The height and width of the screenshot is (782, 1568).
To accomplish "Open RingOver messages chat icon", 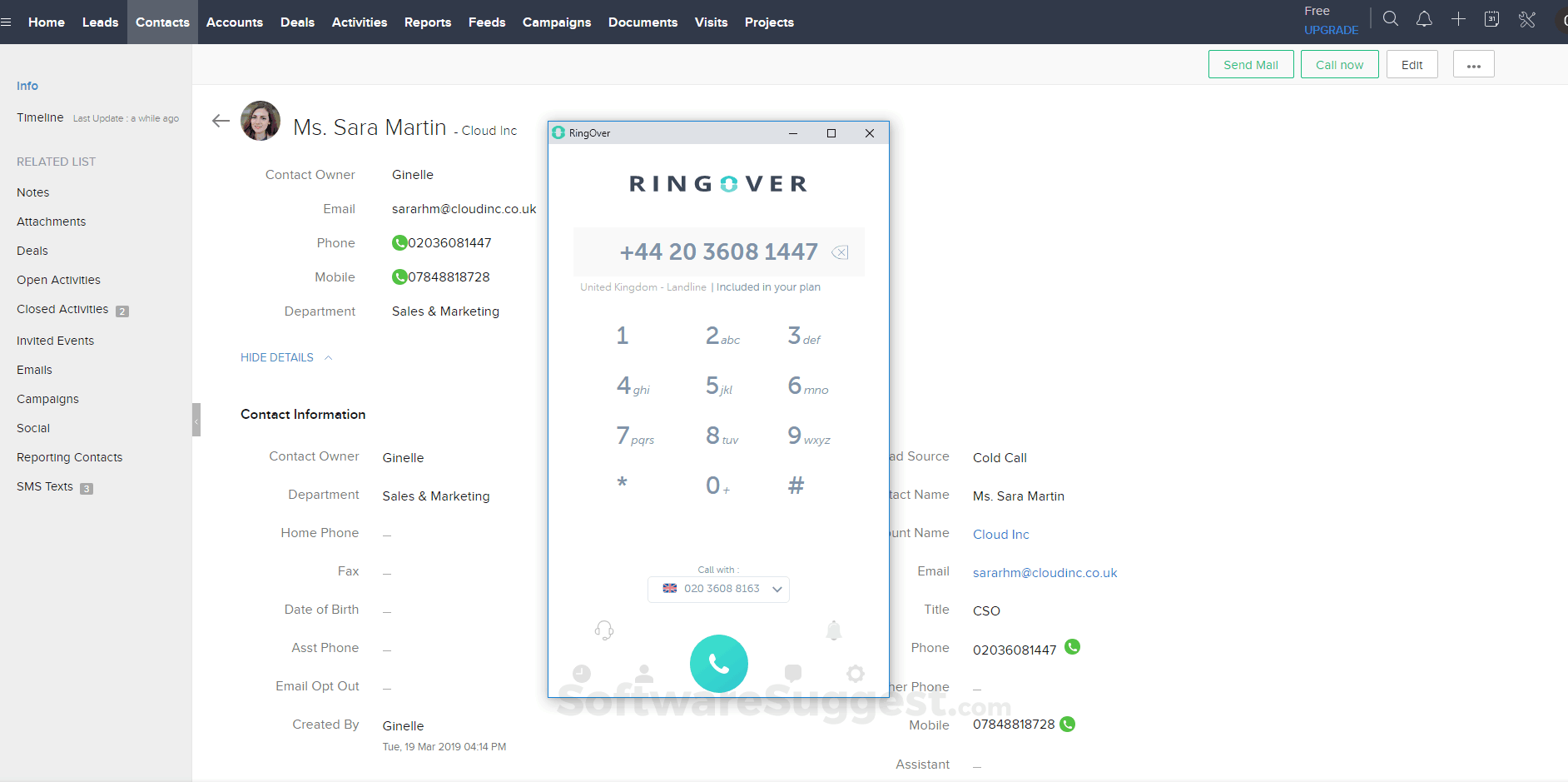I will pos(793,673).
